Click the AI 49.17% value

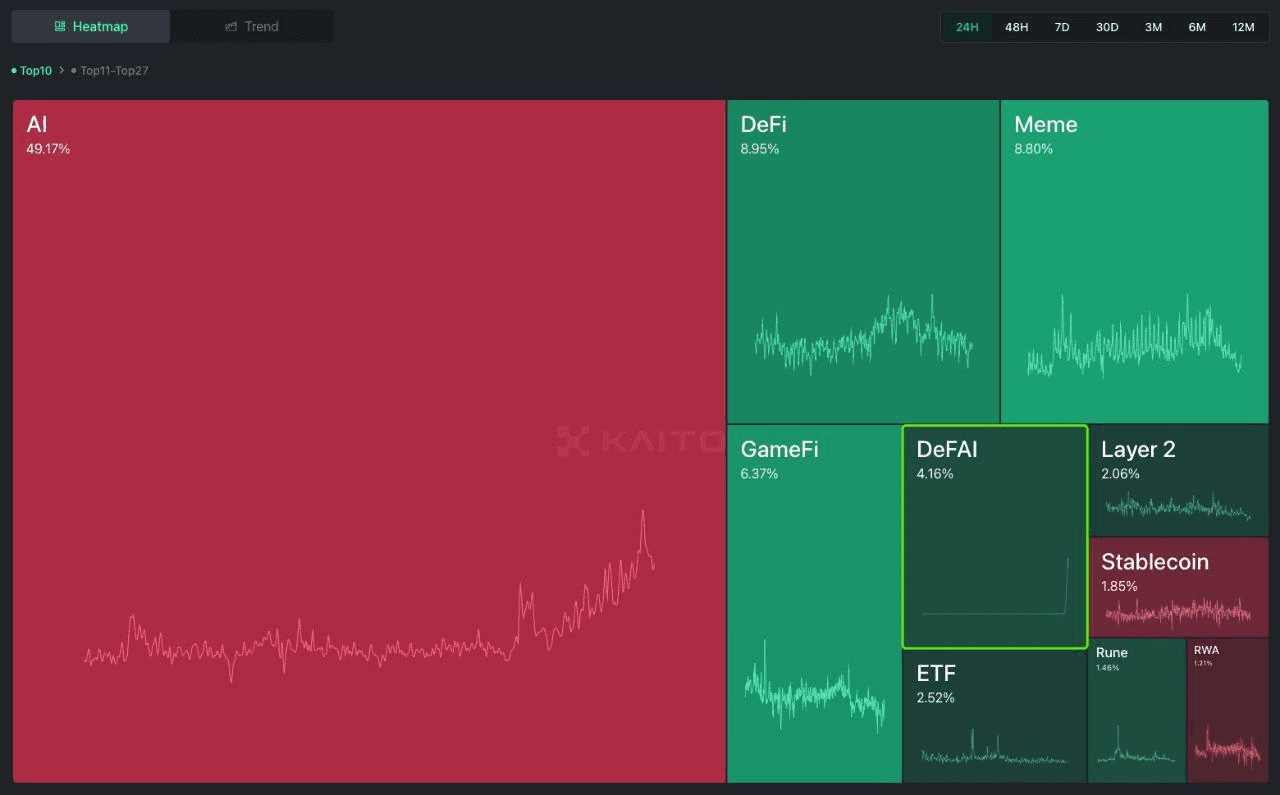pos(48,149)
